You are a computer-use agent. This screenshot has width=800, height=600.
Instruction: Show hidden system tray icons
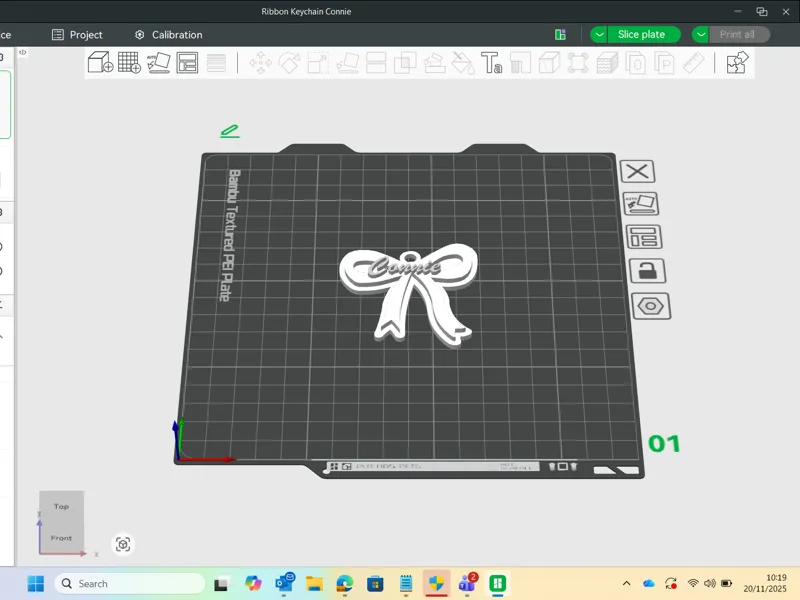click(x=627, y=584)
